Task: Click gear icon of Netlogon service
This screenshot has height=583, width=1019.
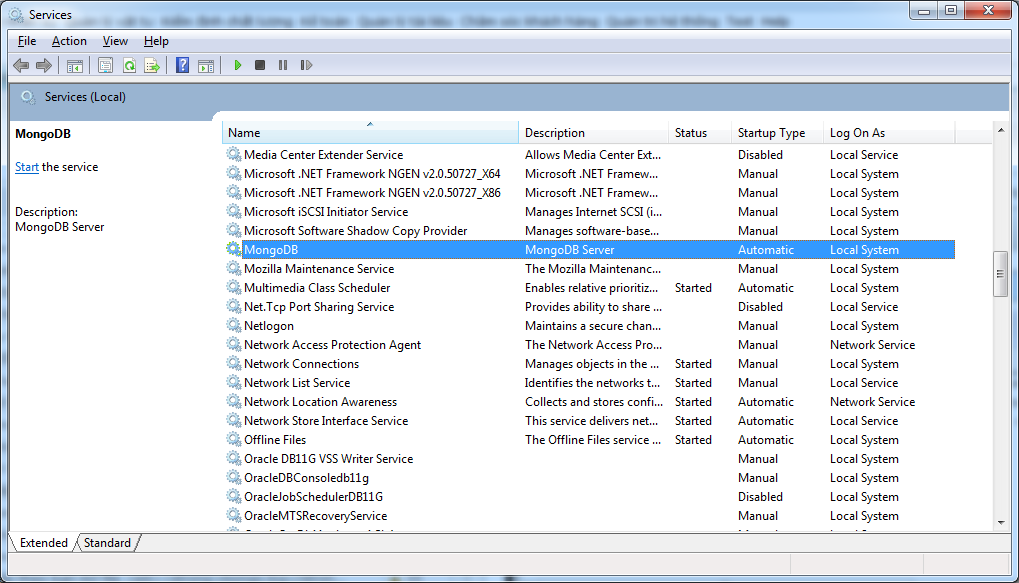Action: pos(233,325)
